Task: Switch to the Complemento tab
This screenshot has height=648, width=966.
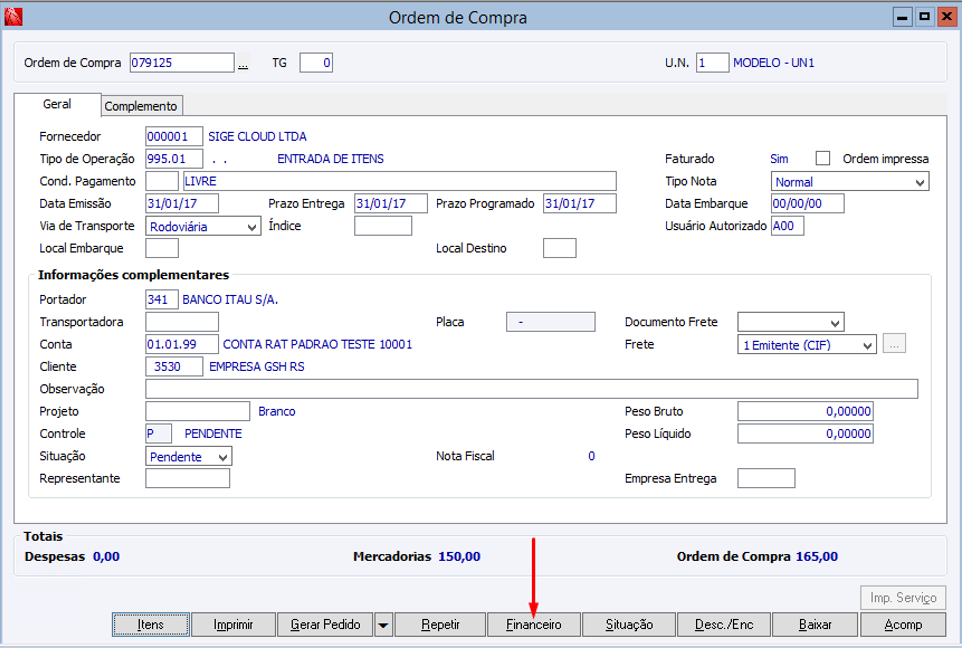Action: click(x=140, y=106)
